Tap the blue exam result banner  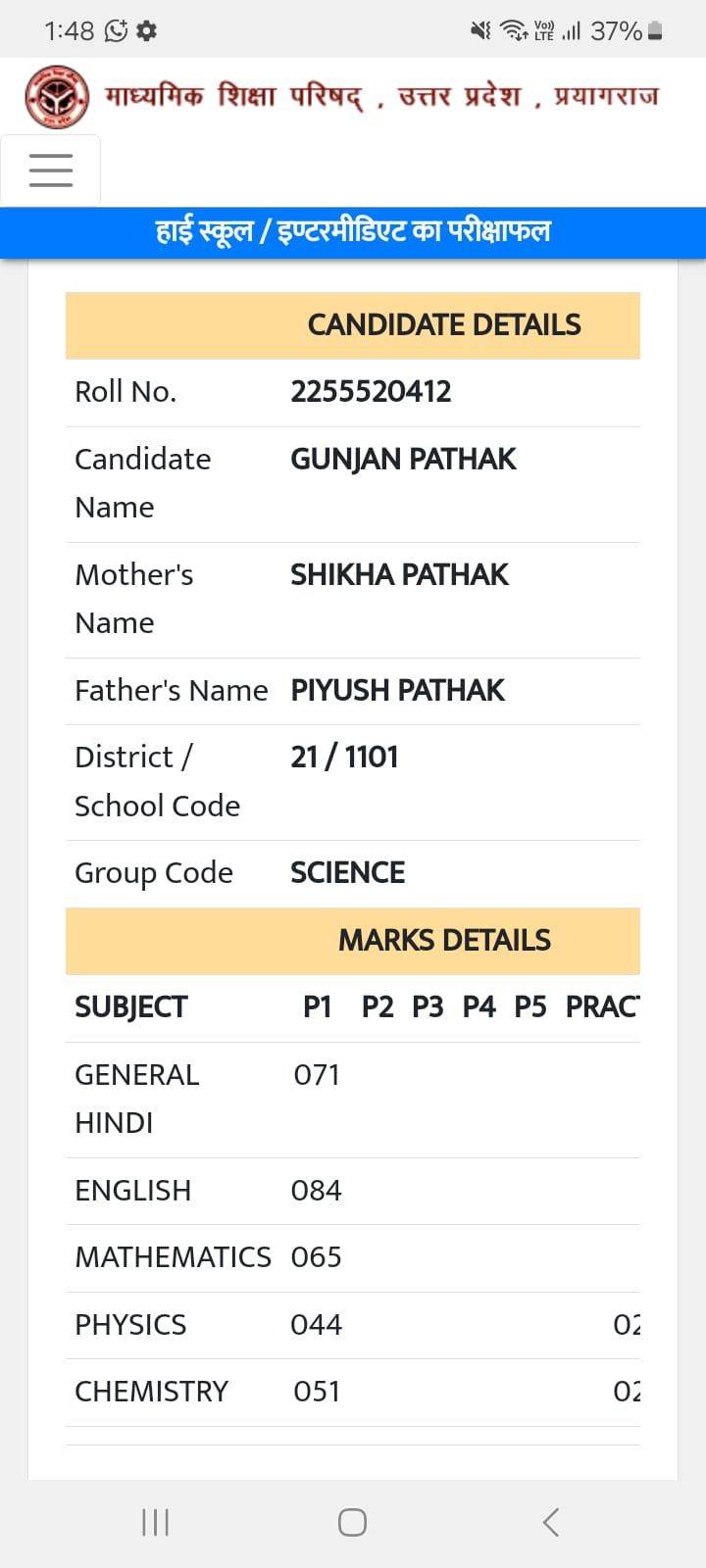tap(353, 232)
